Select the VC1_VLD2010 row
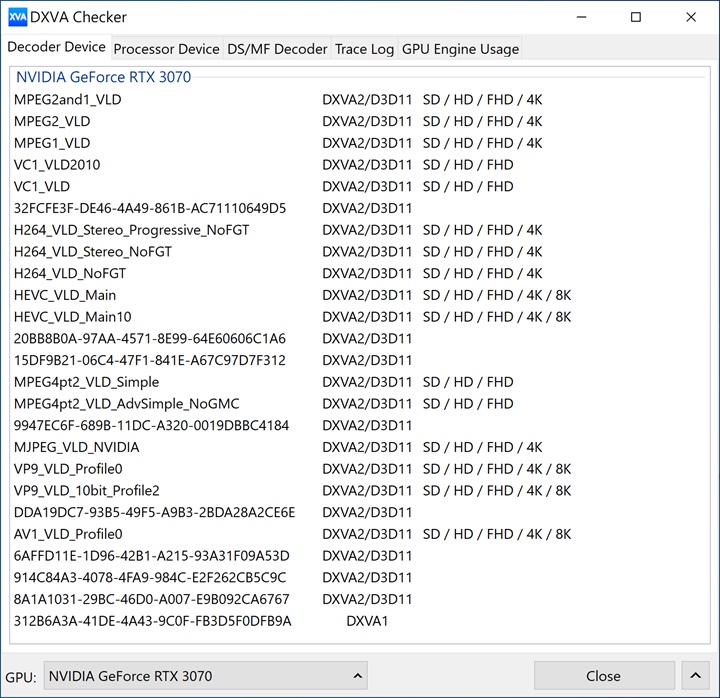Screen dimensions: 720x698 pos(57,165)
